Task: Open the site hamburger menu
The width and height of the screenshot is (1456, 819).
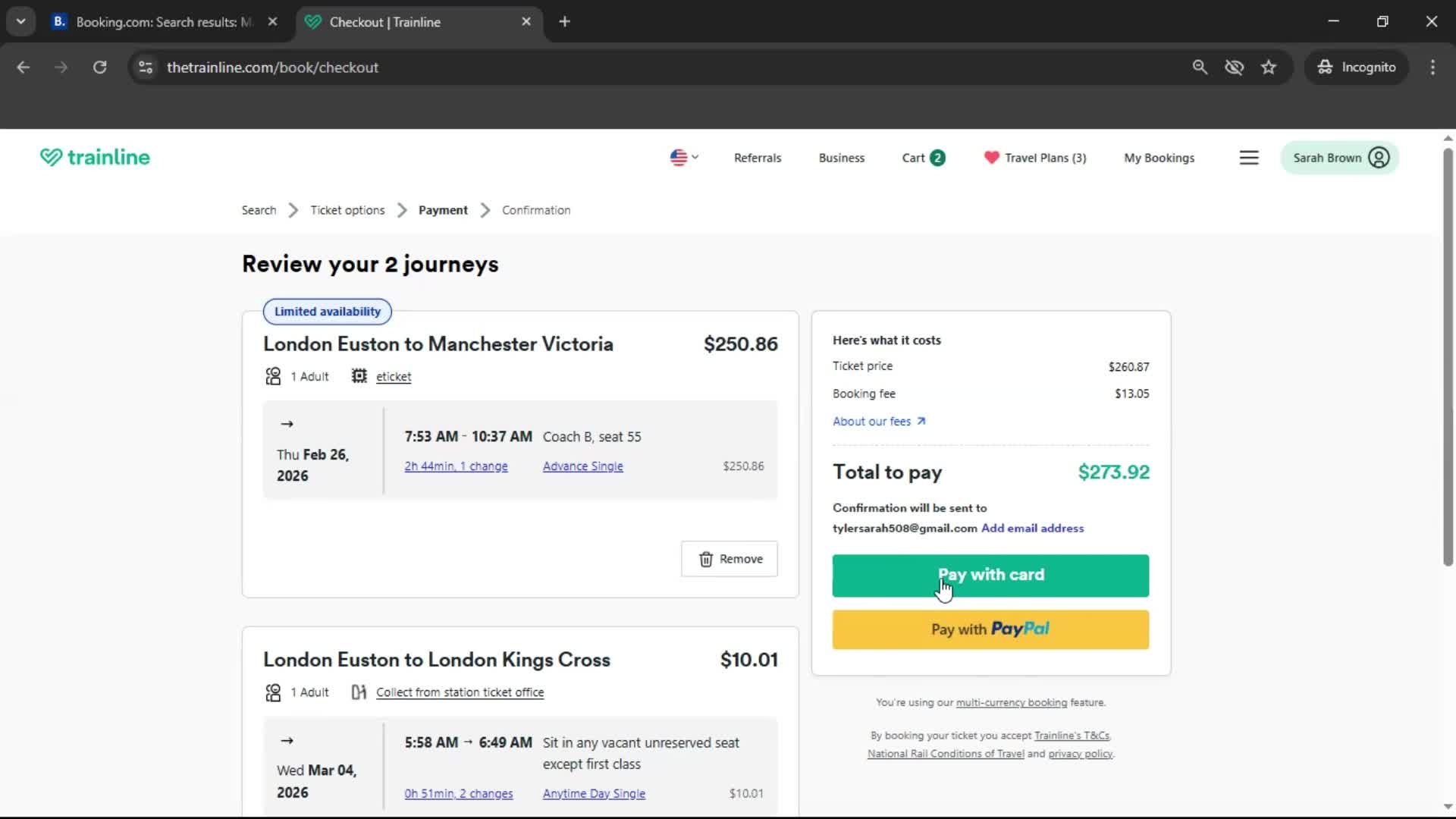Action: point(1249,157)
